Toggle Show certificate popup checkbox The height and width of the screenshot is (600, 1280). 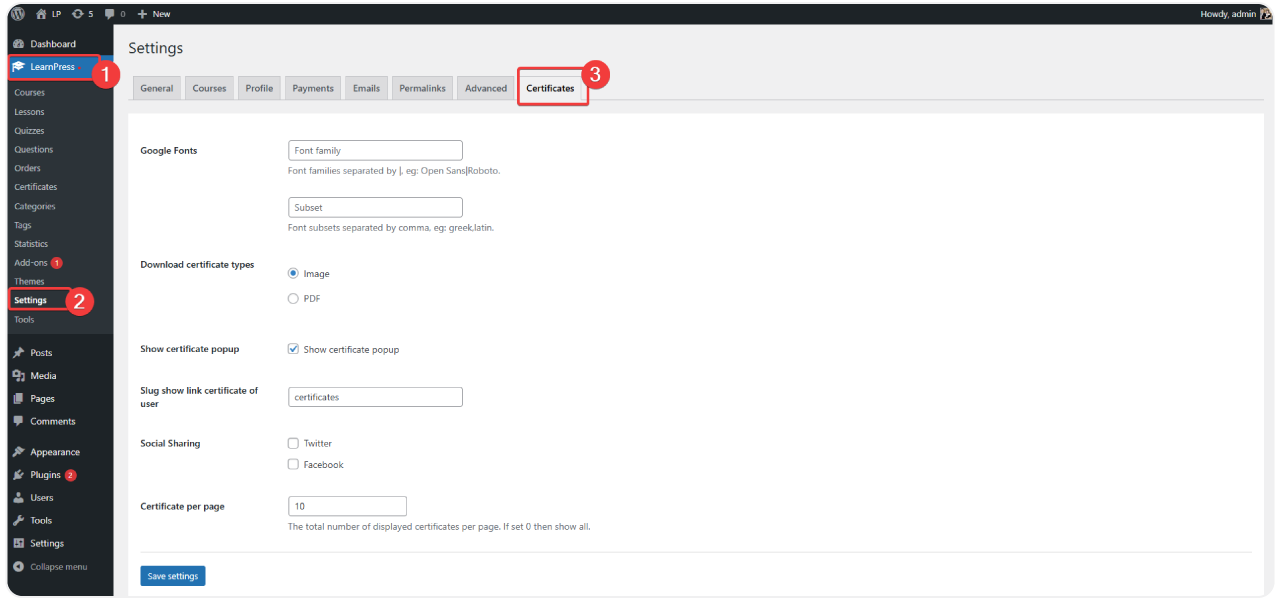click(x=293, y=349)
